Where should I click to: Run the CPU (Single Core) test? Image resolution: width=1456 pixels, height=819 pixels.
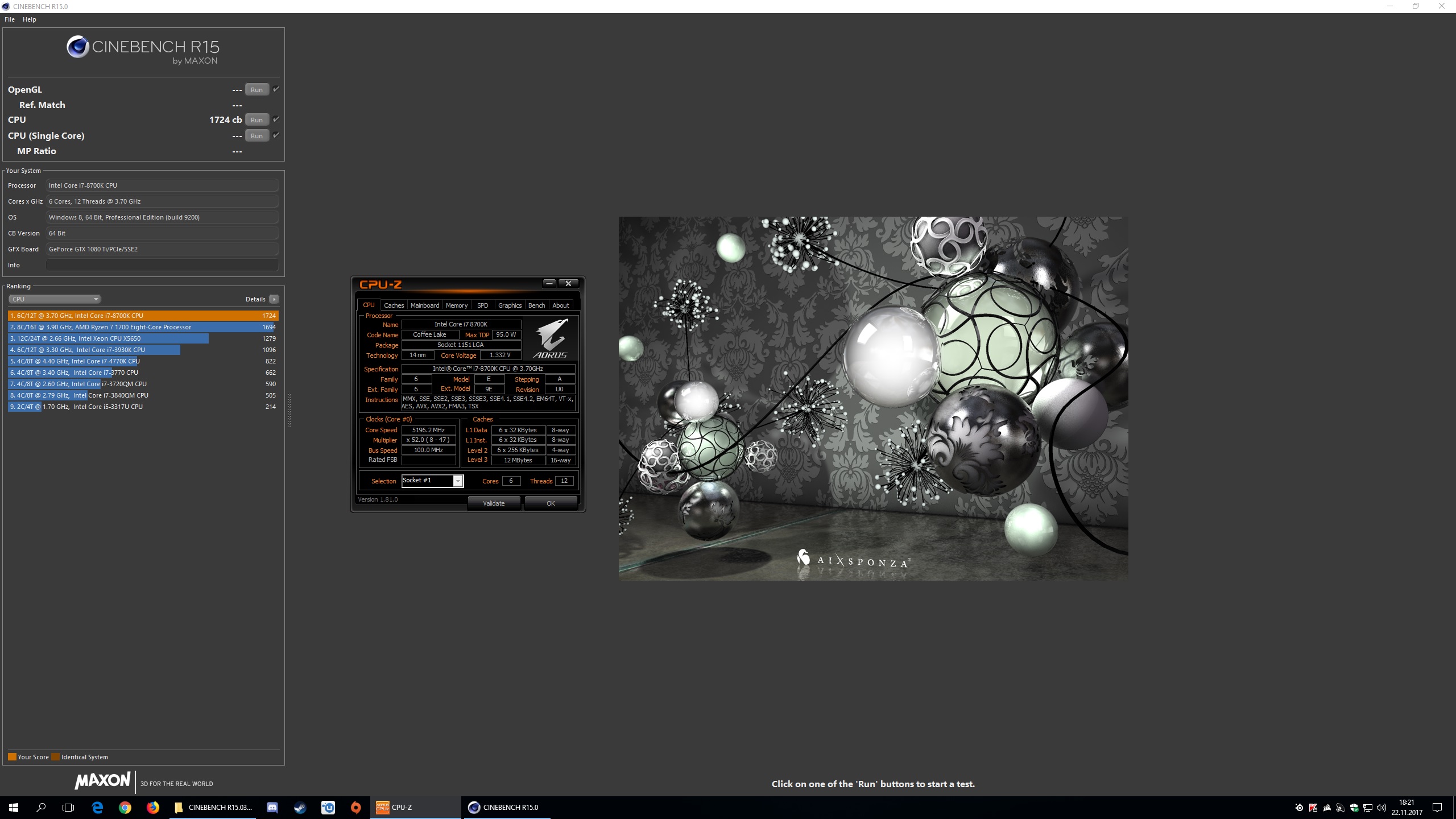tap(257, 136)
